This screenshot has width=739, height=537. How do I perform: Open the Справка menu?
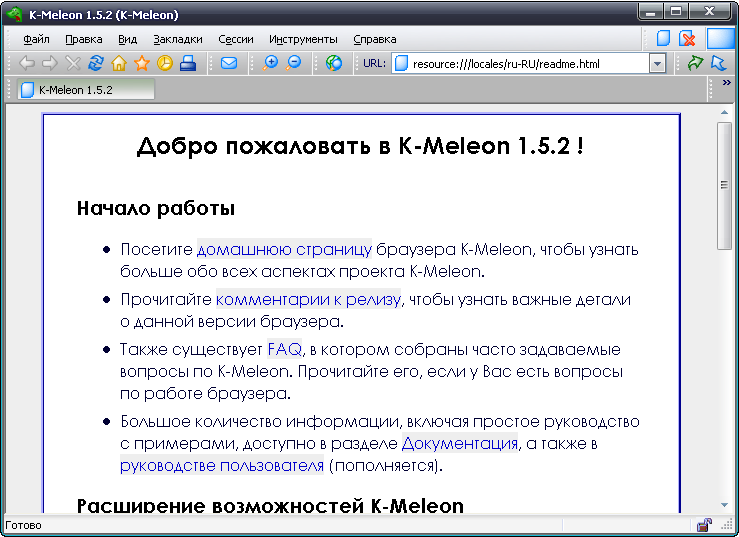click(375, 39)
